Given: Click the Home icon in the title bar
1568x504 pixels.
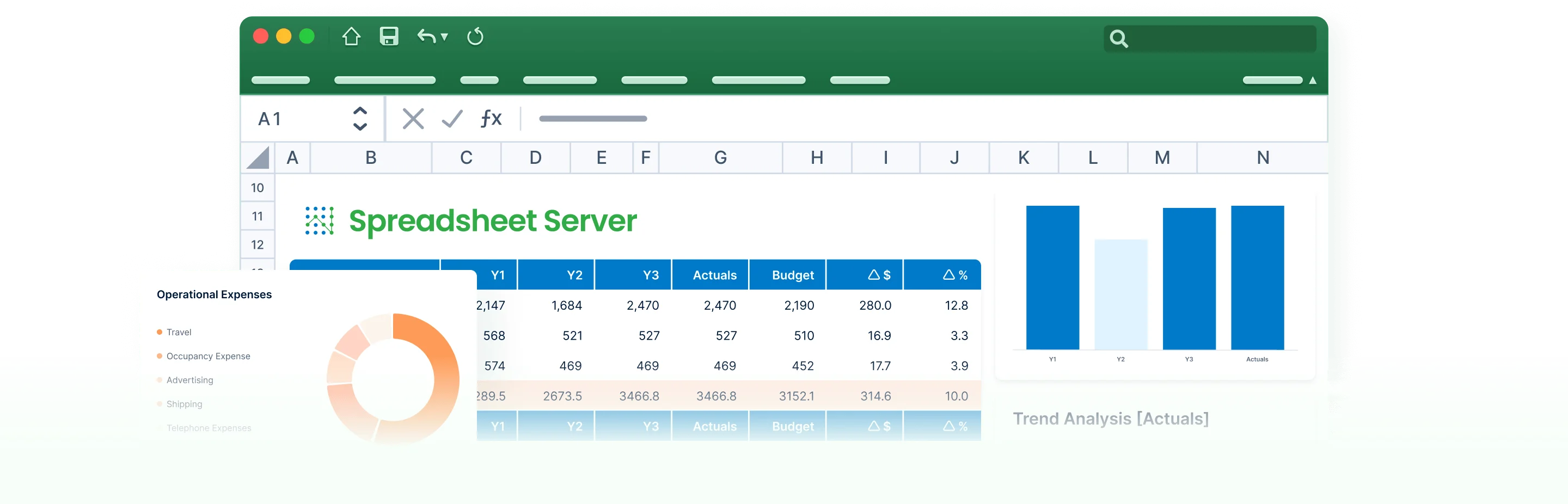Looking at the screenshot, I should coord(351,36).
